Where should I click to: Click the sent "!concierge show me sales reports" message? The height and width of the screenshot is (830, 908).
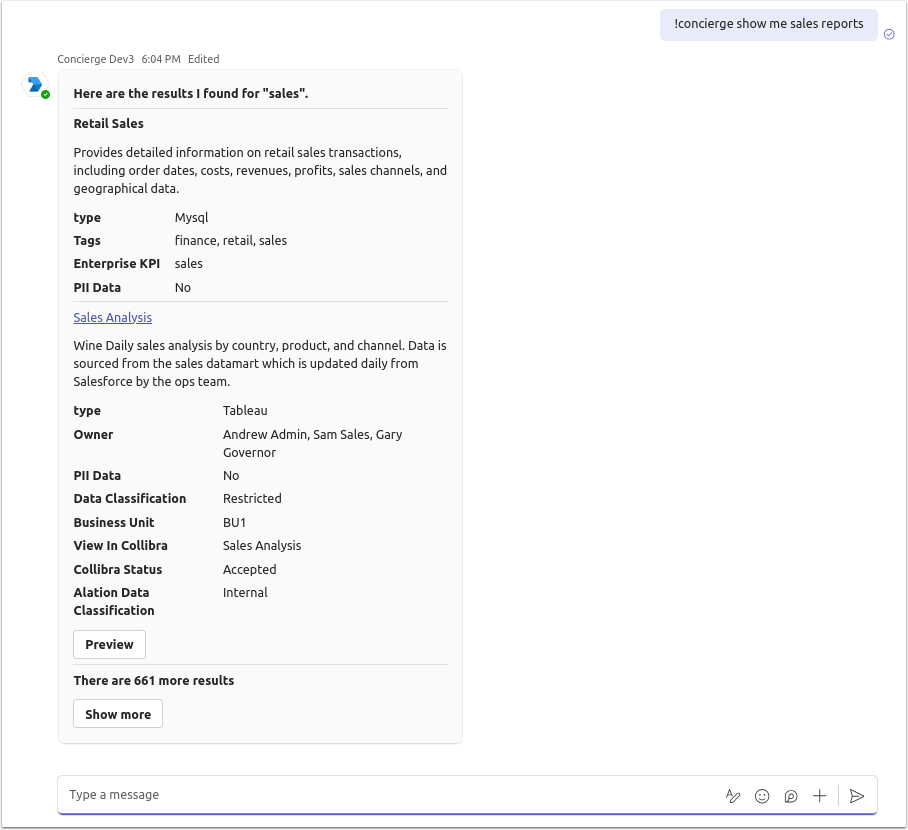point(768,24)
